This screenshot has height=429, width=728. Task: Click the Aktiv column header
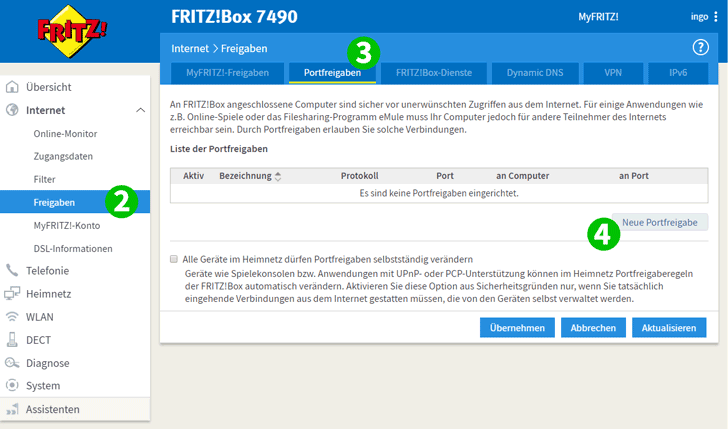193,176
